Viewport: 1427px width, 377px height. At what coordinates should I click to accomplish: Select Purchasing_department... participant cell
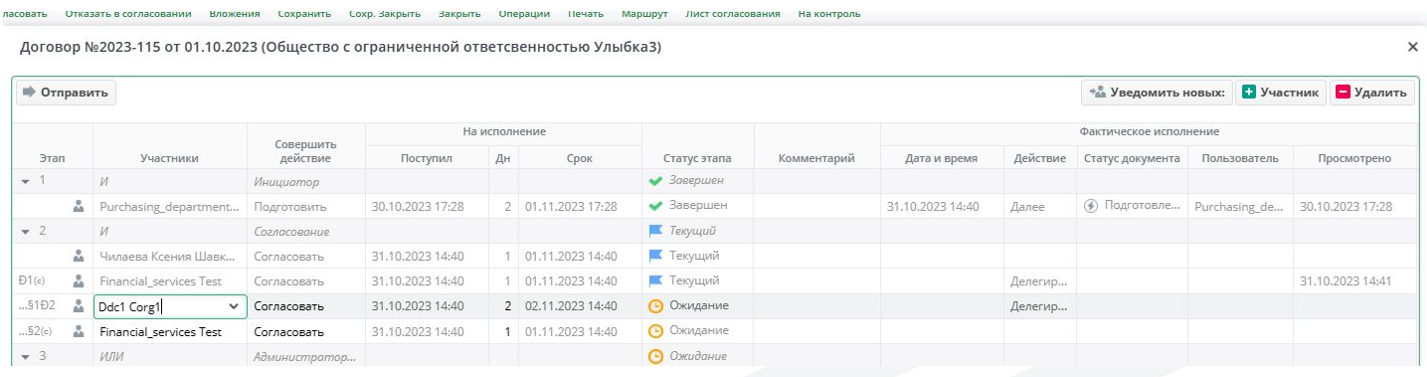click(x=170, y=206)
